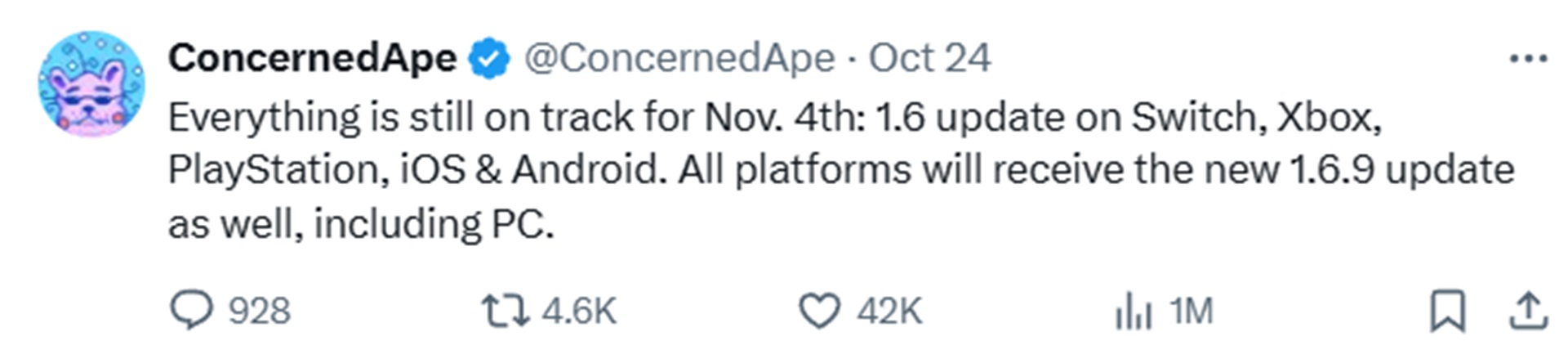Open the @ConcernedApe handle link
The height and width of the screenshot is (359, 1568).
tap(679, 59)
